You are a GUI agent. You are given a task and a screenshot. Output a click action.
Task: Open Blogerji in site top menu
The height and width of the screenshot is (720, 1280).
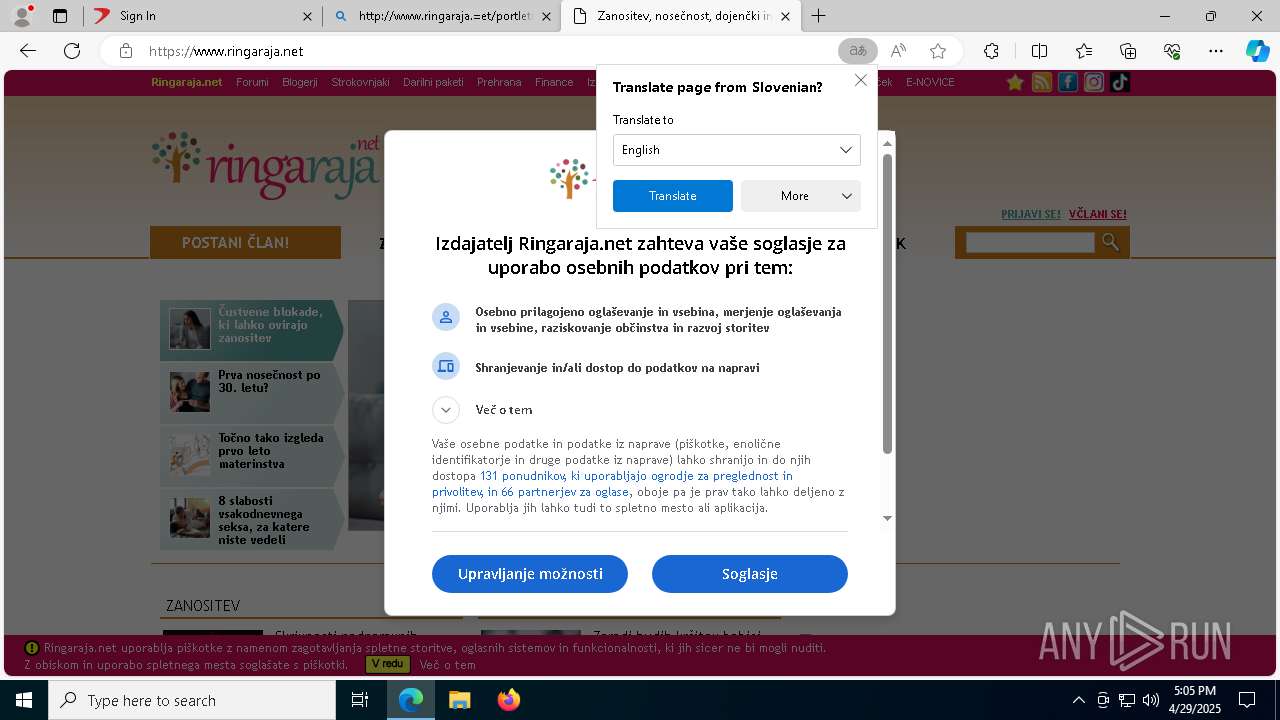coord(300,82)
